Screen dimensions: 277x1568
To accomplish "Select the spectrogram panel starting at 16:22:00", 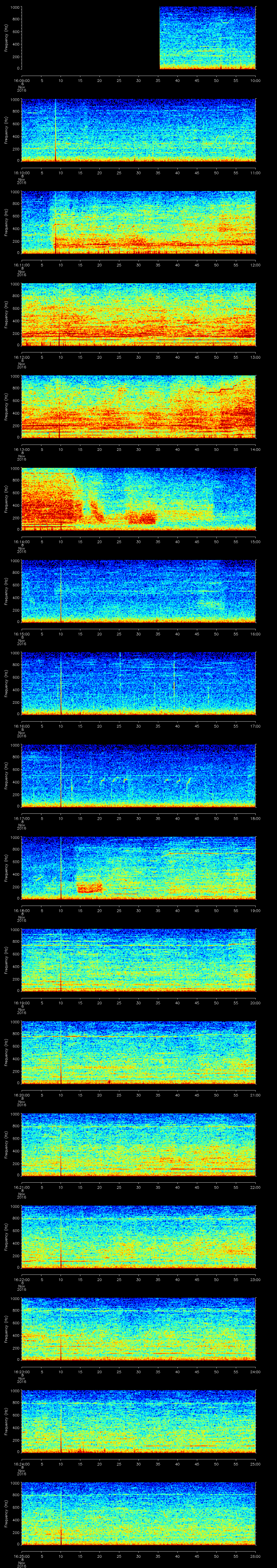I will coord(138,1237).
